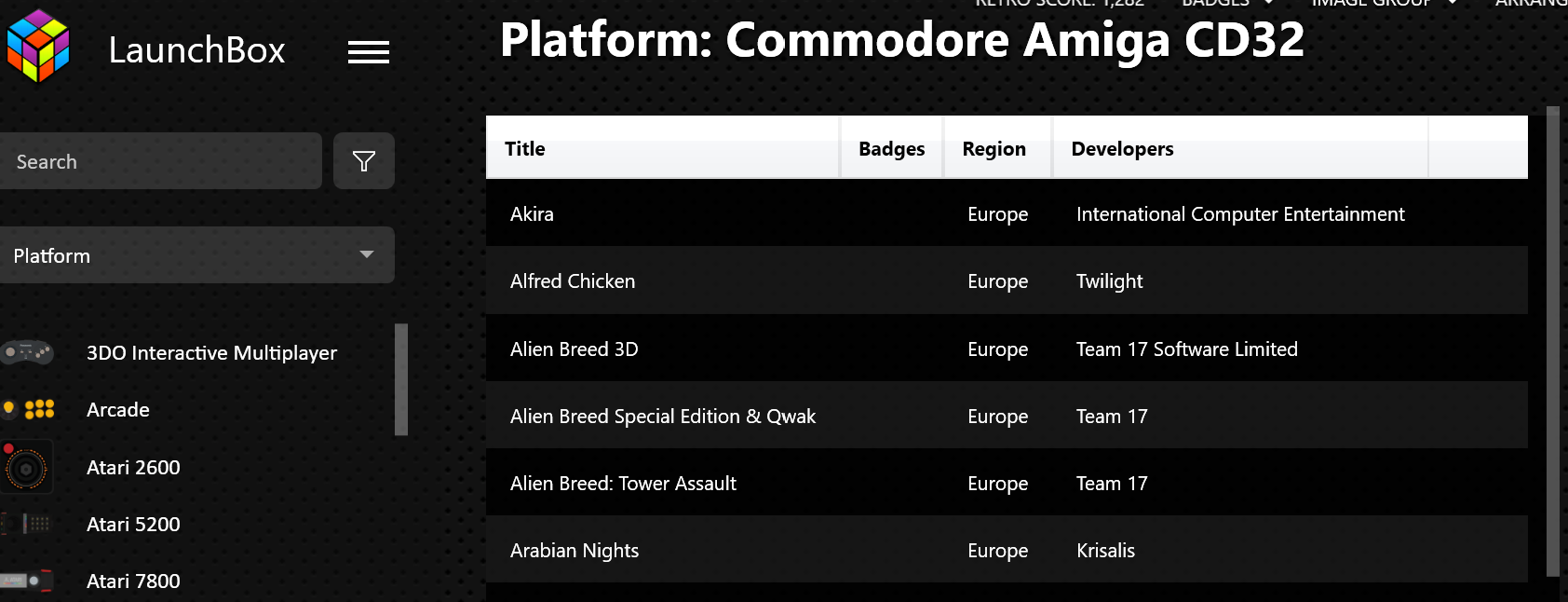Open the Badges dropdown in top bar

1227,3
